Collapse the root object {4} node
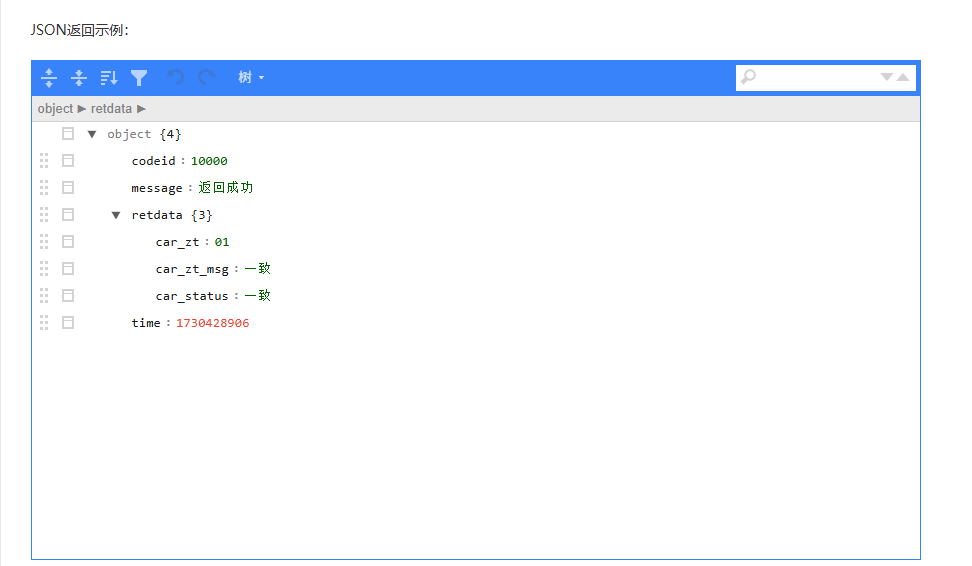The height and width of the screenshot is (566, 972). click(x=92, y=134)
